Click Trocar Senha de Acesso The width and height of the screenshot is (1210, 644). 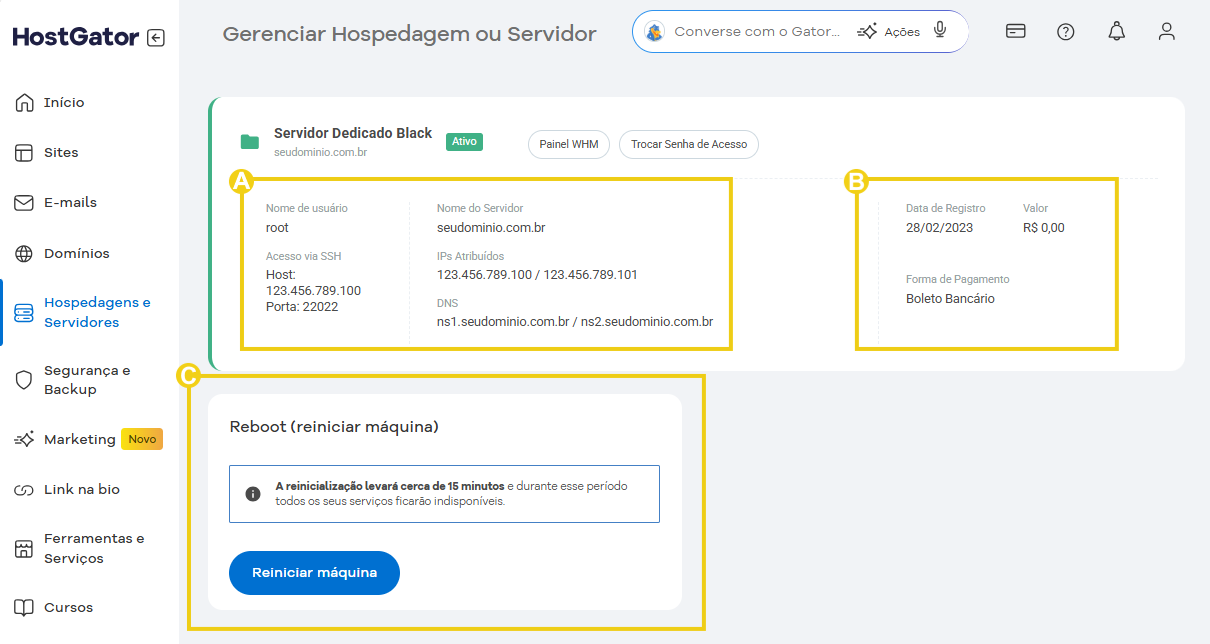pos(689,144)
